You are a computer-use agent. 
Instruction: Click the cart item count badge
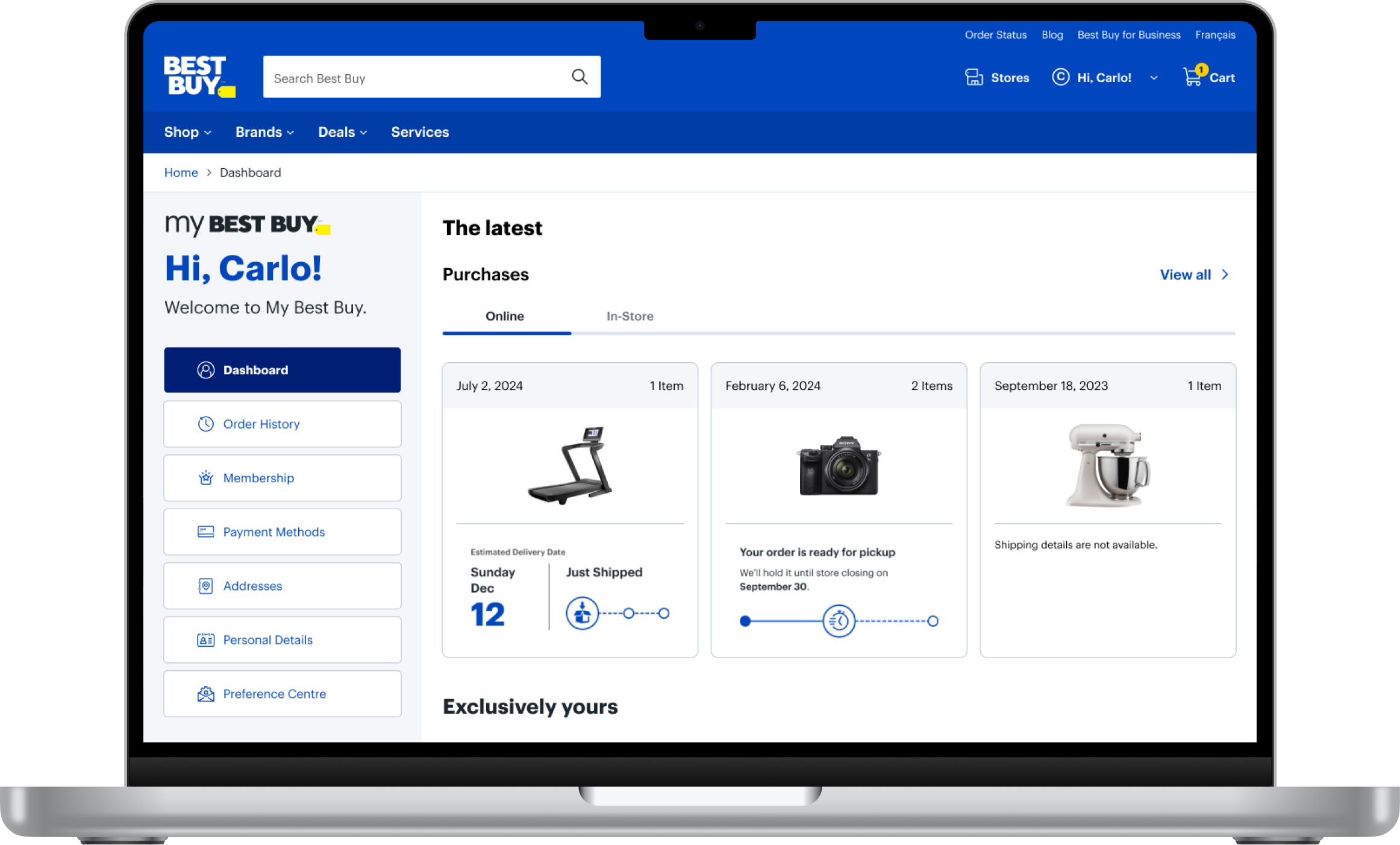click(1201, 69)
